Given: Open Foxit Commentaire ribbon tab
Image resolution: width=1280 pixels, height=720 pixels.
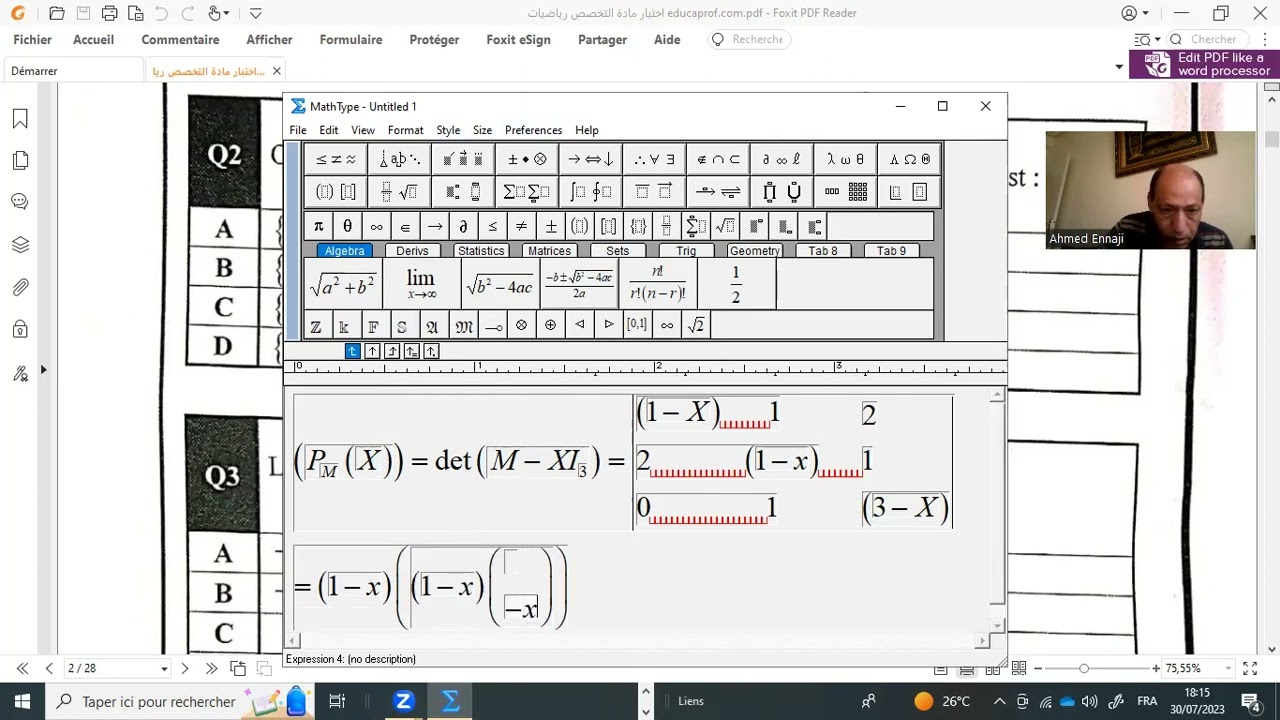Looking at the screenshot, I should (180, 40).
